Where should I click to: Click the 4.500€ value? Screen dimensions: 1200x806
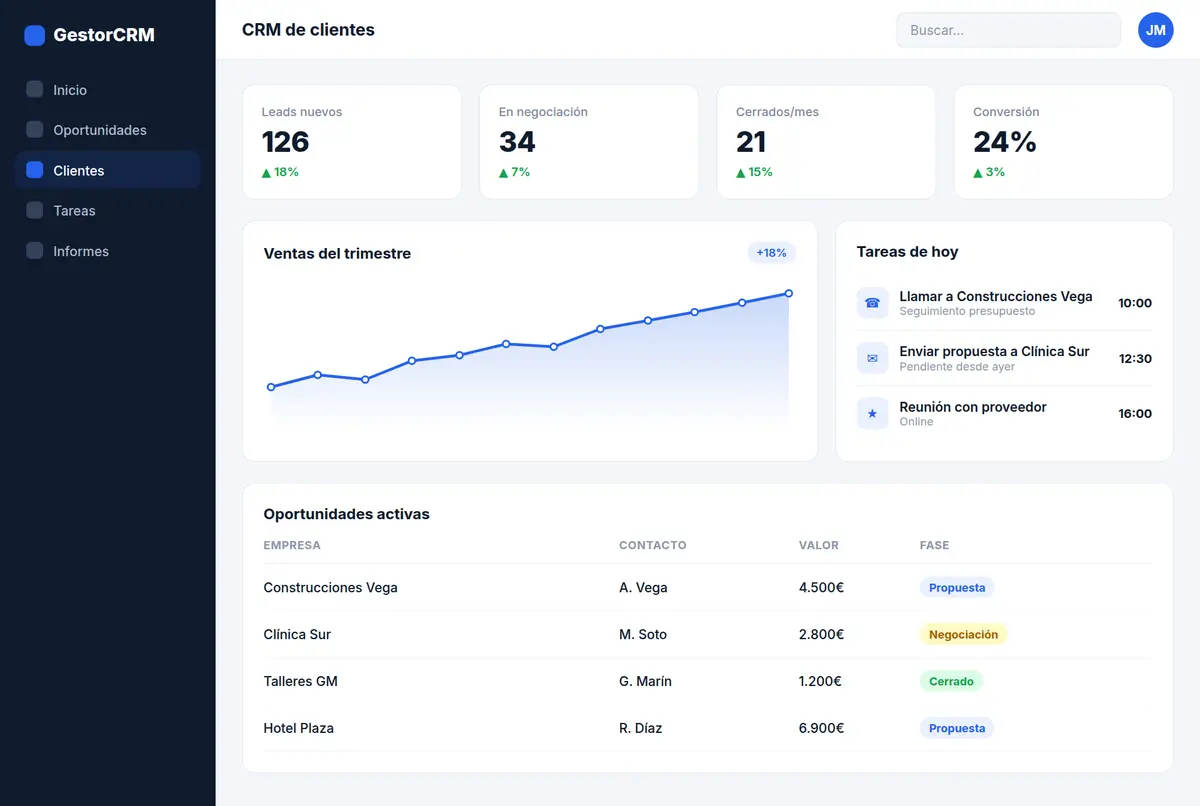click(821, 587)
